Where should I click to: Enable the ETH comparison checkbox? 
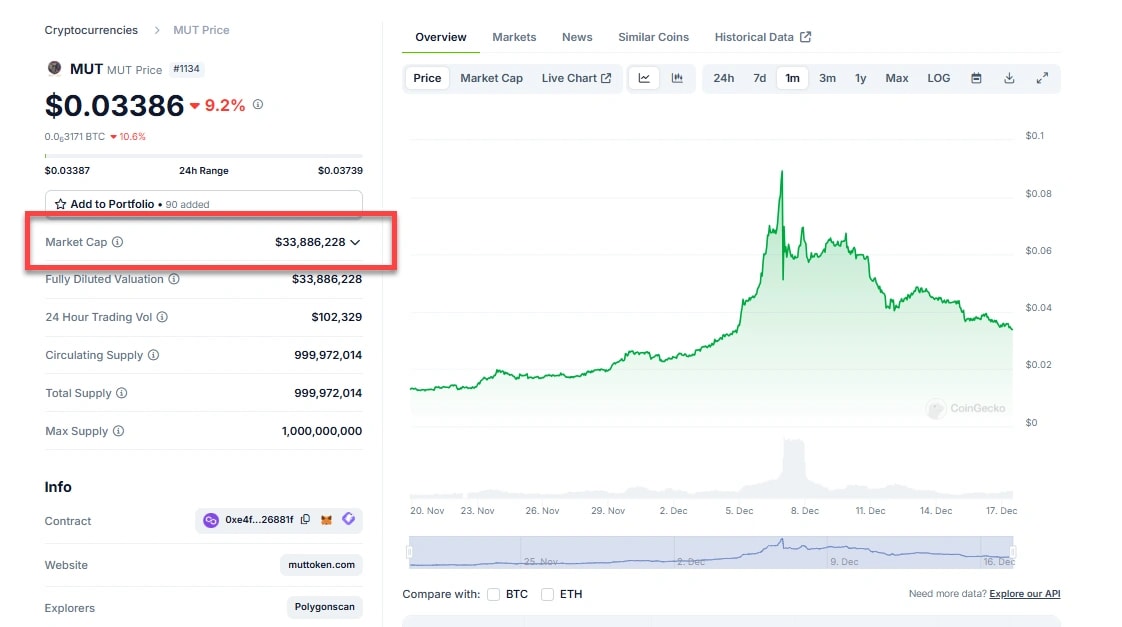coord(547,594)
